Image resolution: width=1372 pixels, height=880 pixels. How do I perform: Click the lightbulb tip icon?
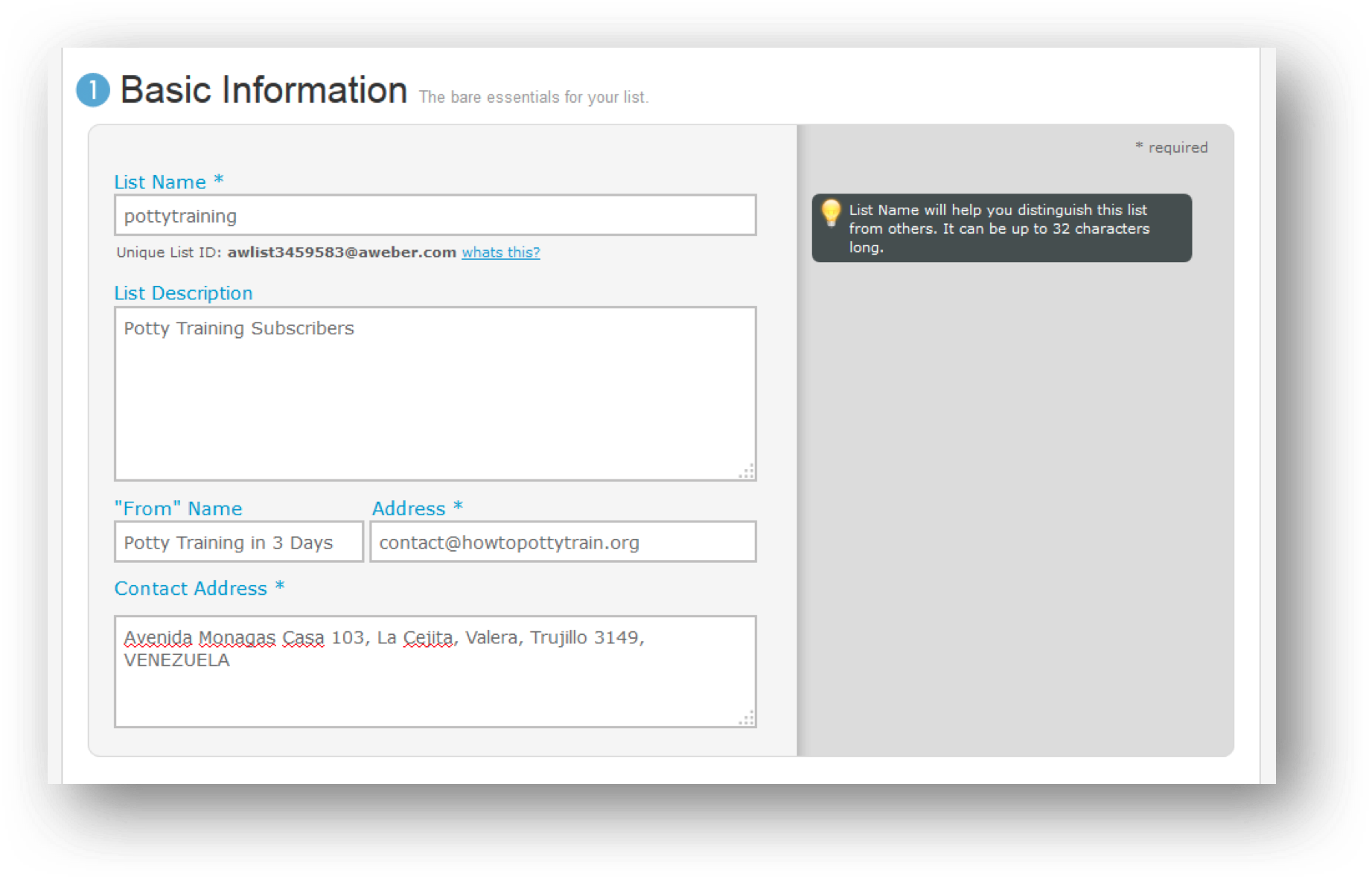click(831, 213)
